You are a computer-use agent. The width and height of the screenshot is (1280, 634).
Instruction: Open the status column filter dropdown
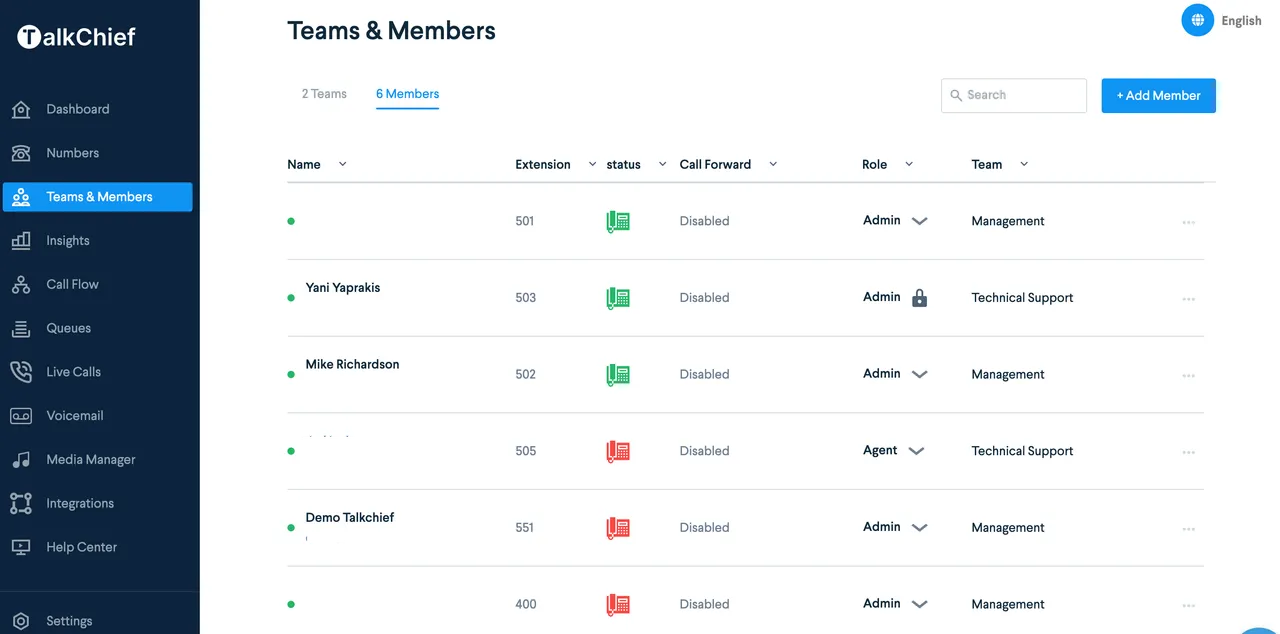tap(661, 164)
